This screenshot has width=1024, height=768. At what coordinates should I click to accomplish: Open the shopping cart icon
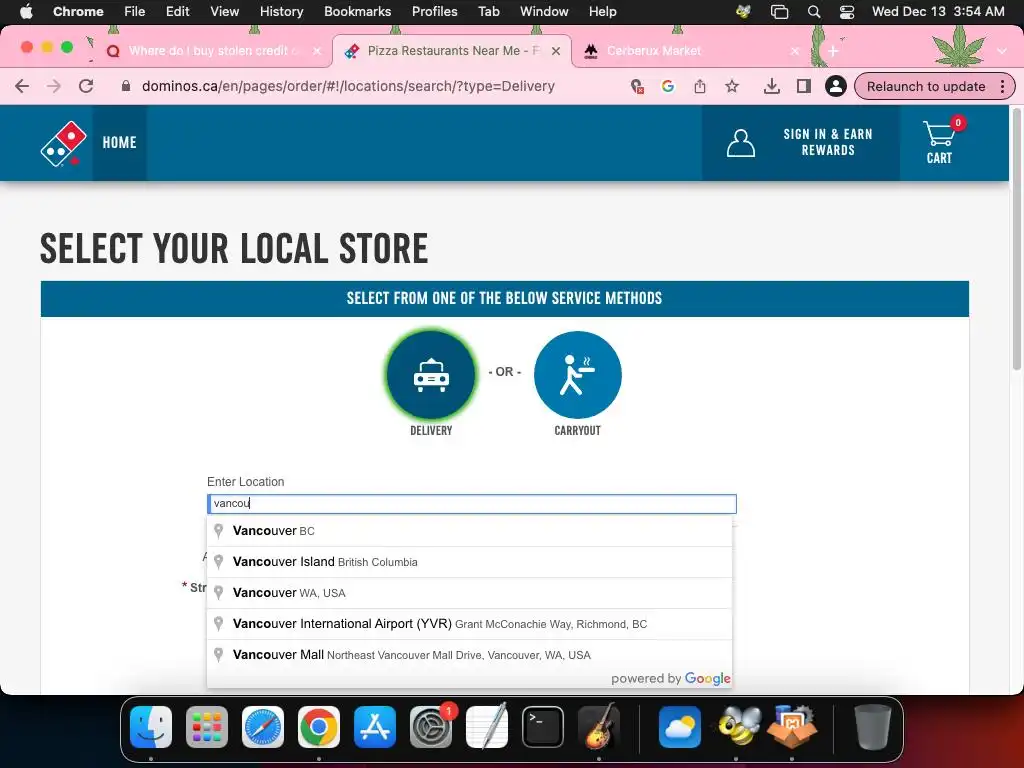coord(939,141)
